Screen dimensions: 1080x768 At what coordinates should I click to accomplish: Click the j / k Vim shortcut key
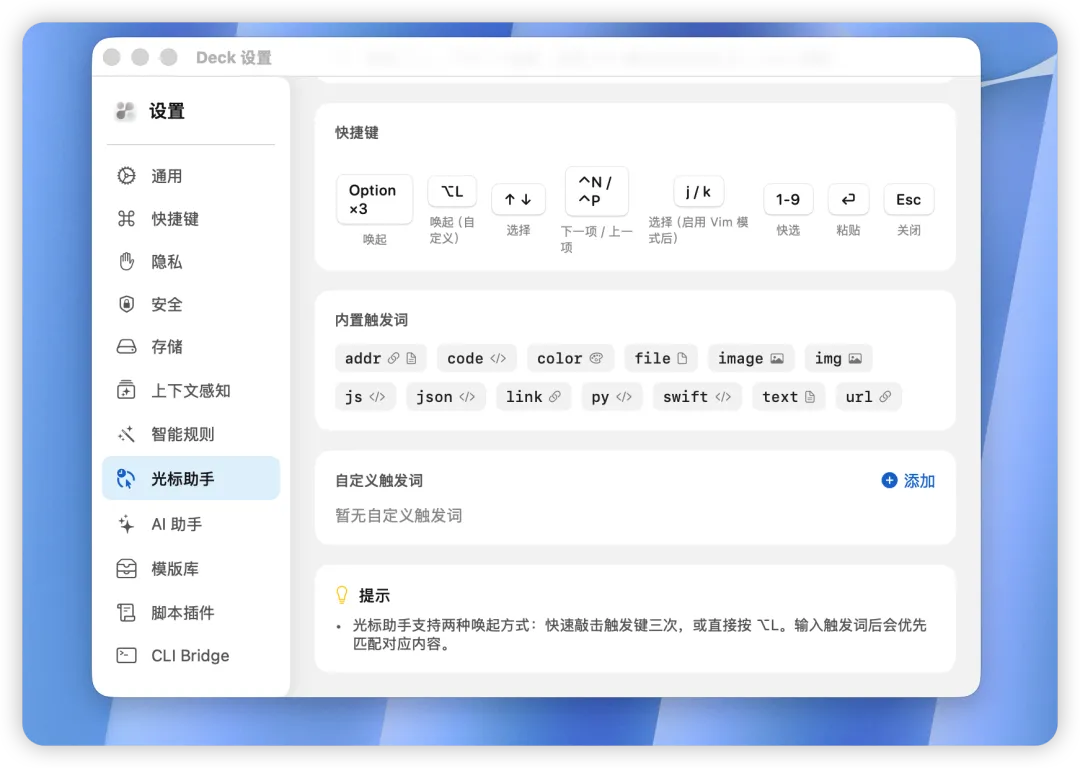click(698, 191)
